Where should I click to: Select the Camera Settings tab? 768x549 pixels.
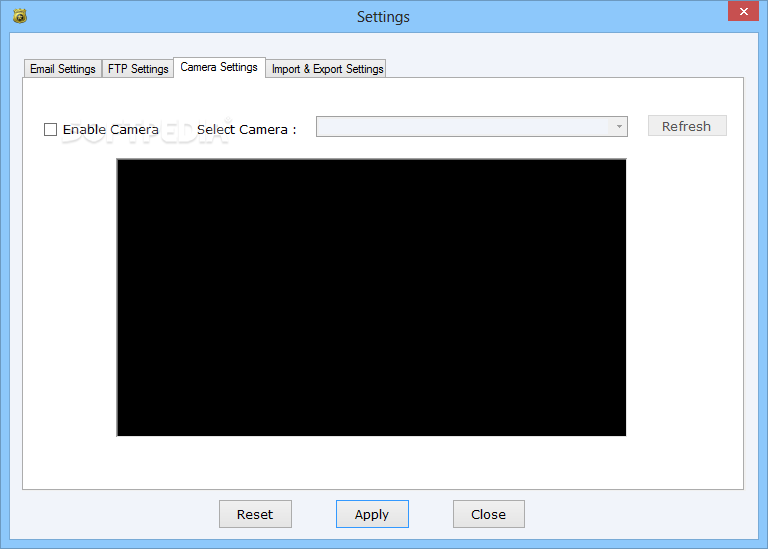coord(219,67)
